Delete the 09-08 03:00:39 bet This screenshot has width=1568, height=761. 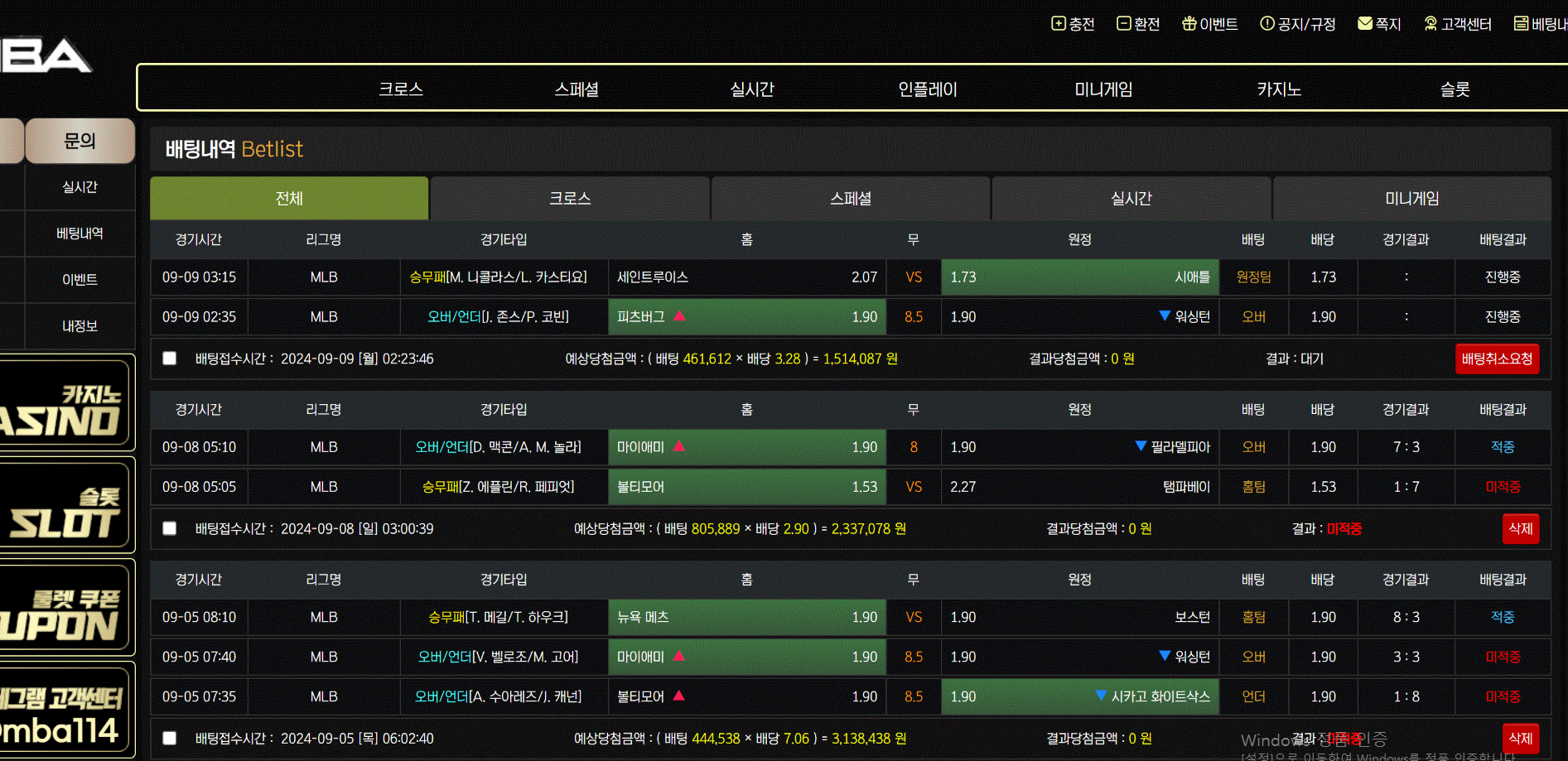click(x=1521, y=528)
